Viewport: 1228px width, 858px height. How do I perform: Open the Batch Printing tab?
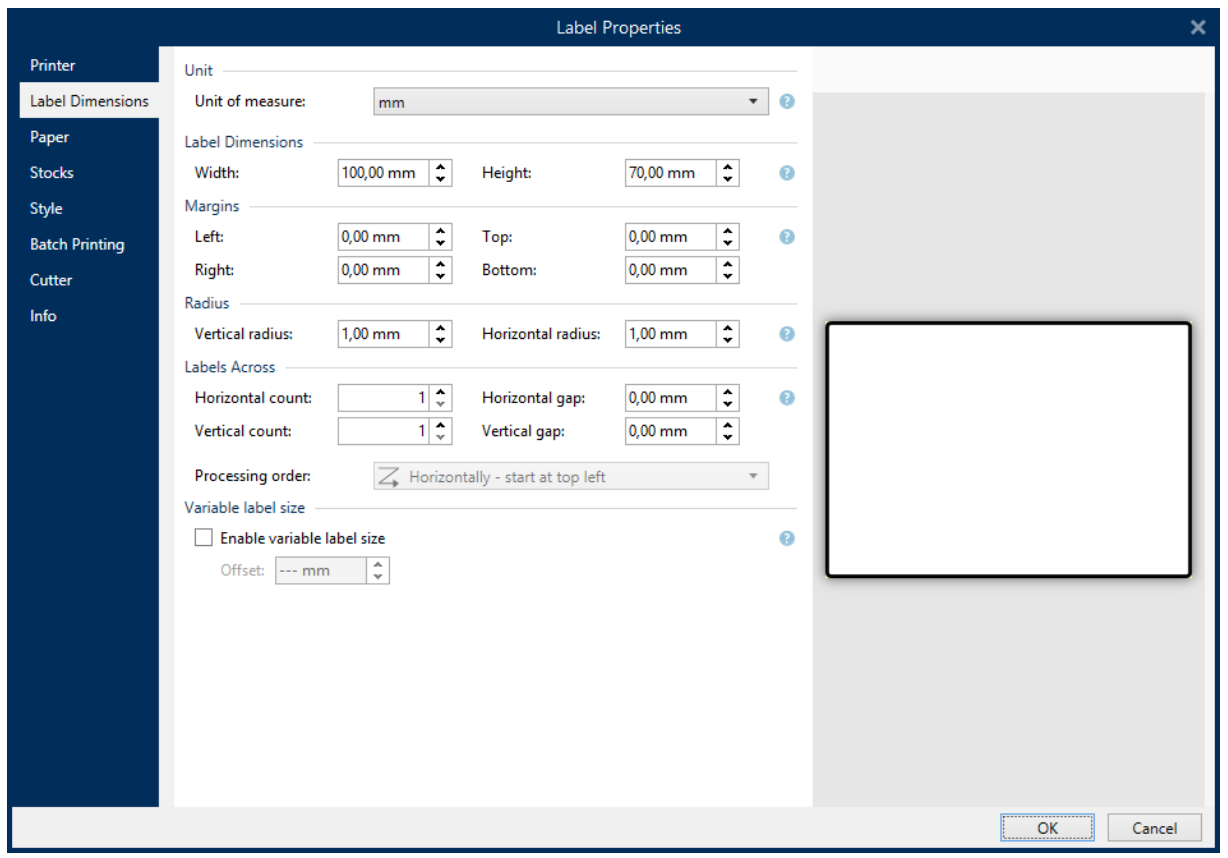77,245
